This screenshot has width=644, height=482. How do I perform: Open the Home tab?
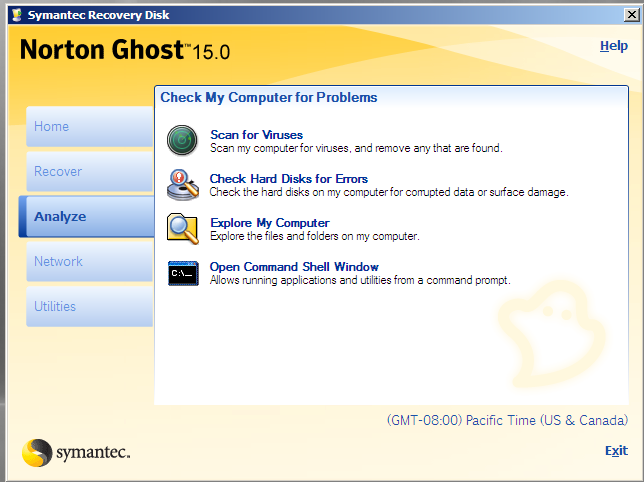point(90,126)
